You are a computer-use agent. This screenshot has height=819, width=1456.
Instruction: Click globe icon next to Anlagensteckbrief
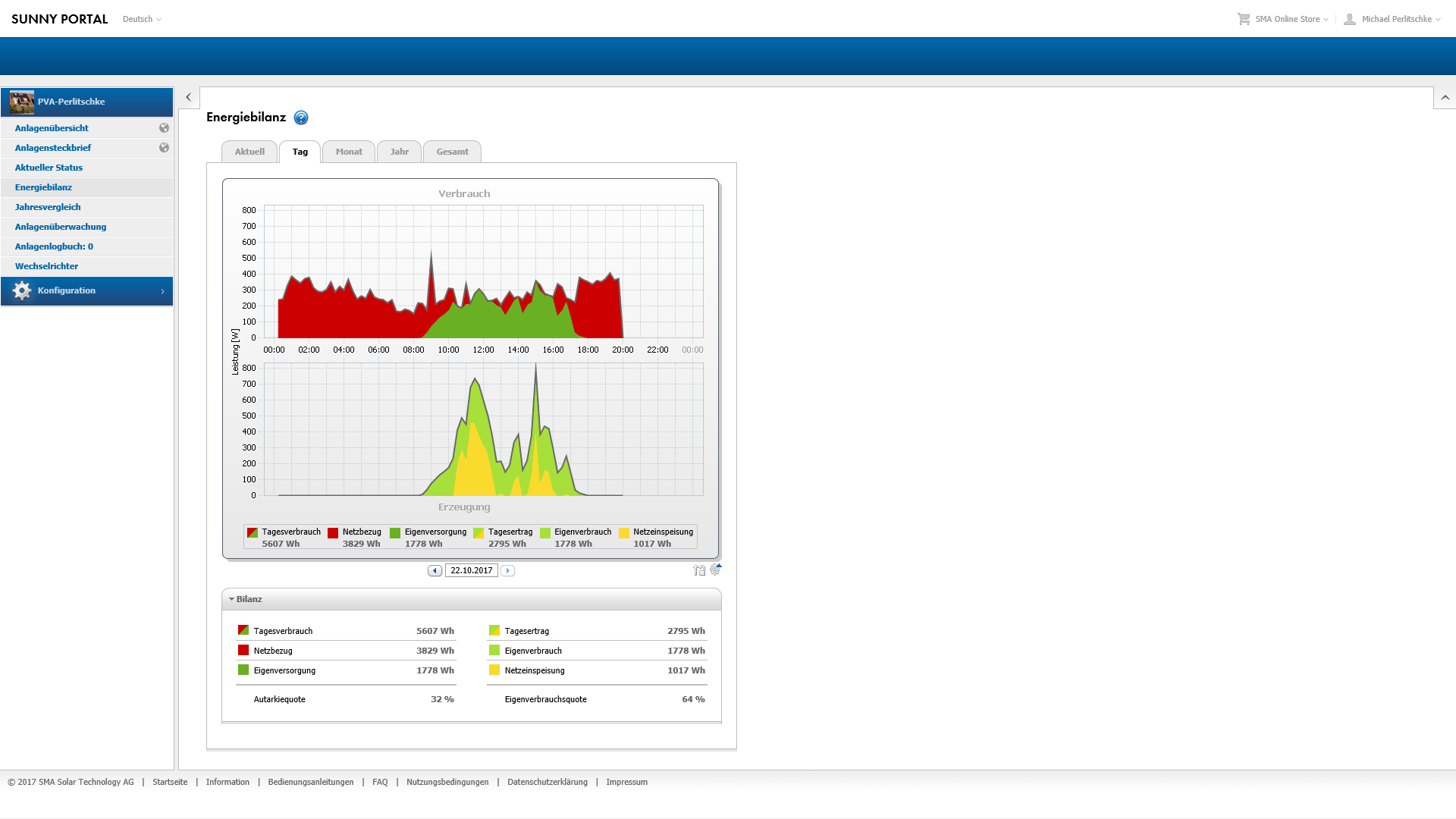[x=164, y=148]
